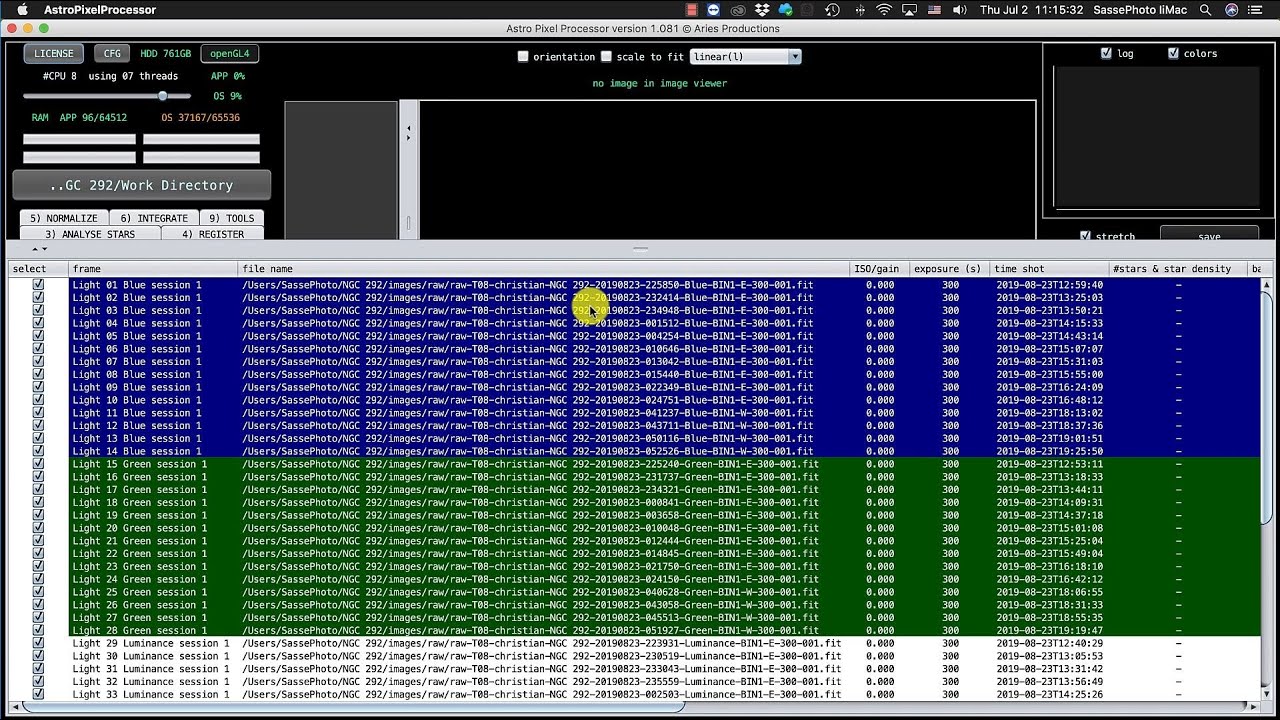The image size is (1280, 720).
Task: Collapse frame list using the down divider arrow
Action: [x=44, y=249]
